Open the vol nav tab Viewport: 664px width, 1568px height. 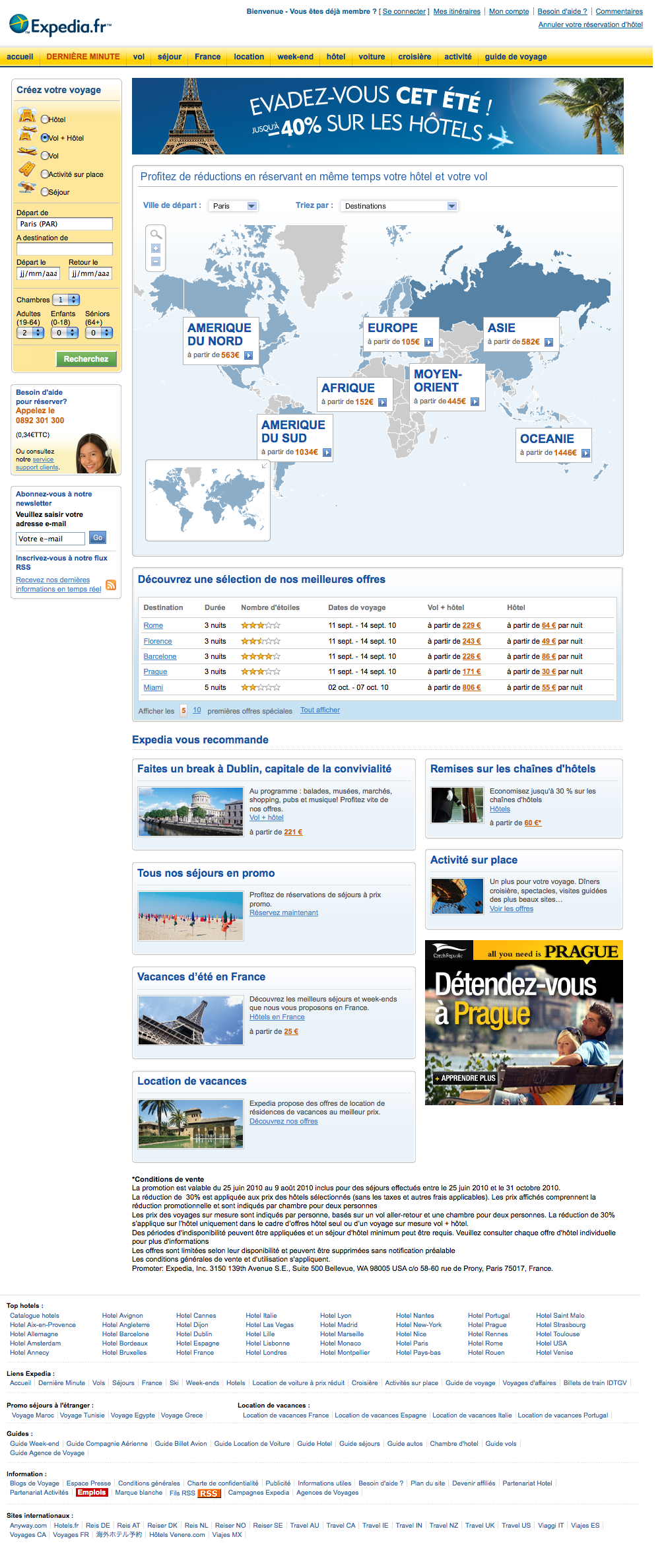[x=139, y=57]
